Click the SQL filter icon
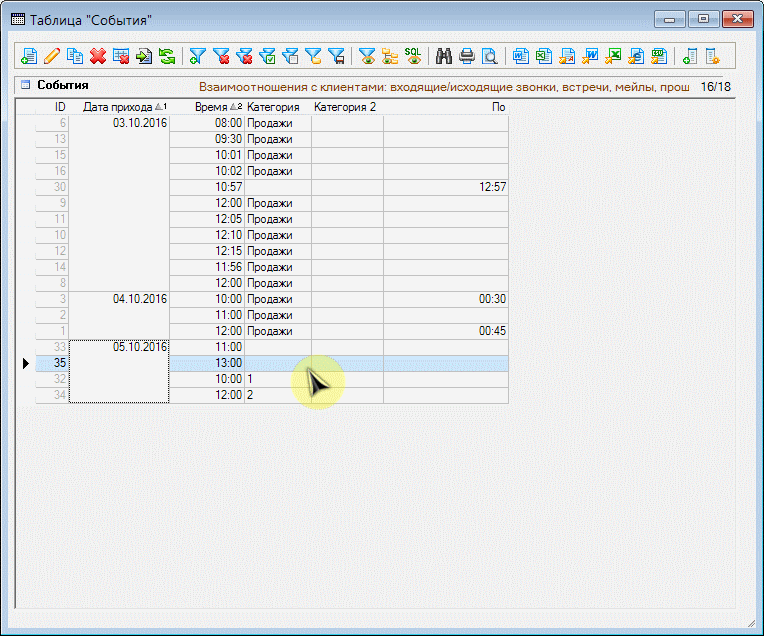 point(413,56)
